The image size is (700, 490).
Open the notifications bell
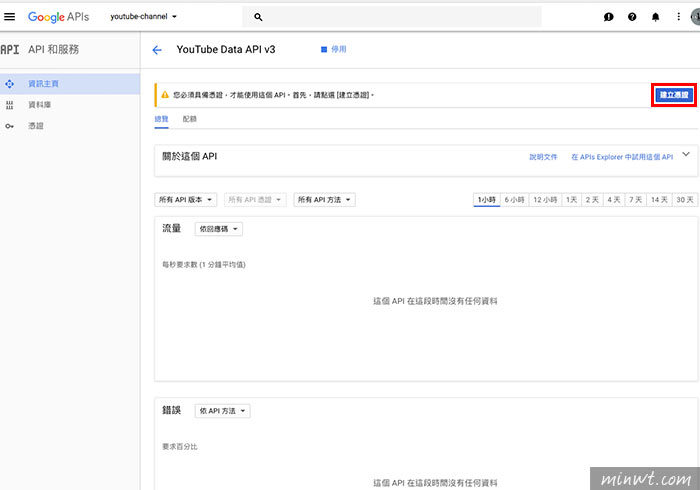(x=655, y=17)
